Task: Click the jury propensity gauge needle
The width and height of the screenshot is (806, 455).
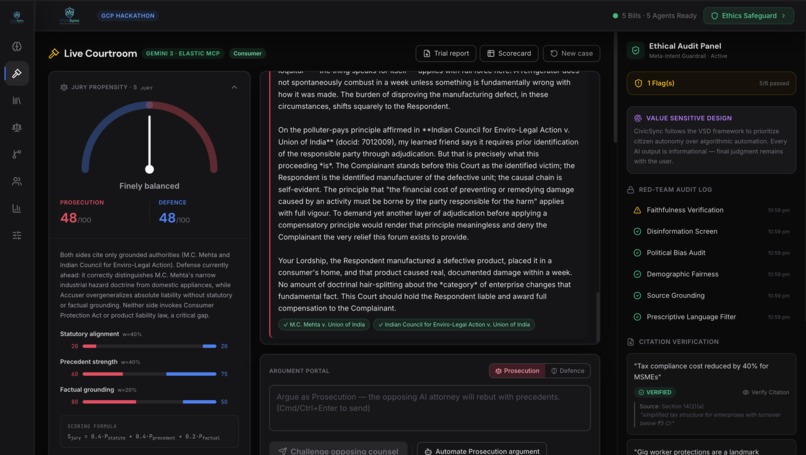Action: click(150, 144)
